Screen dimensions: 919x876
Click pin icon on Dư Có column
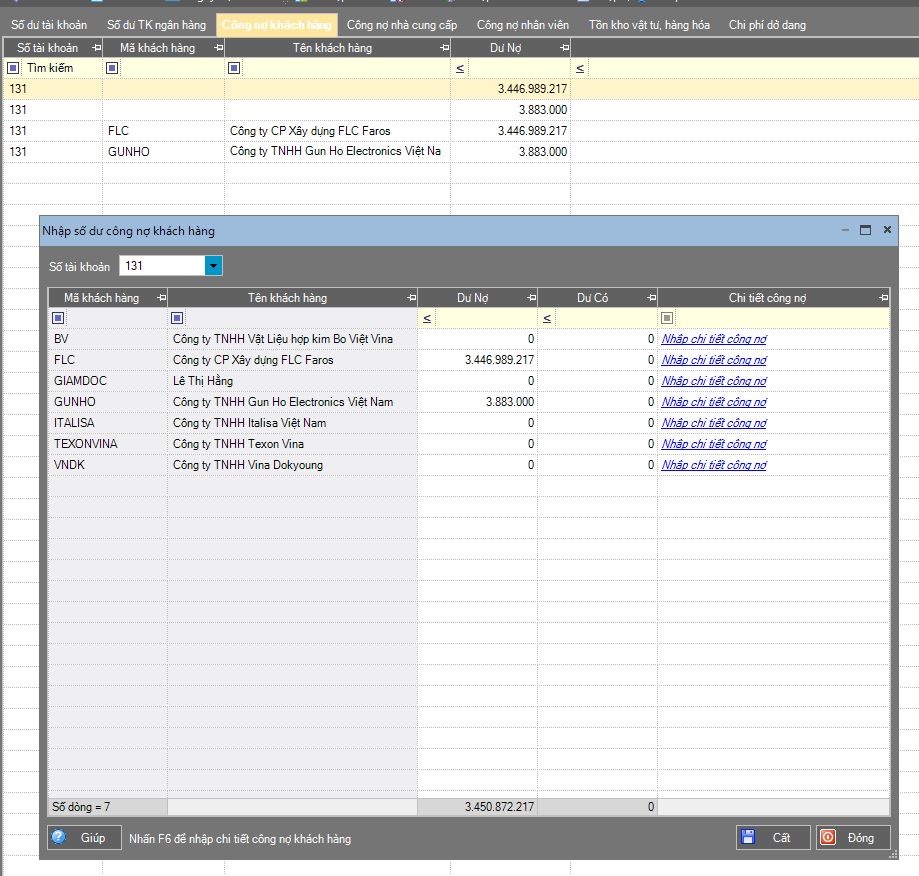(651, 298)
